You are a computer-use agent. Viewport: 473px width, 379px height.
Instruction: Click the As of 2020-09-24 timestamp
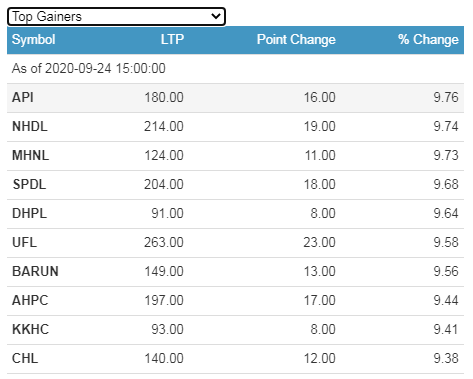[x=89, y=69]
